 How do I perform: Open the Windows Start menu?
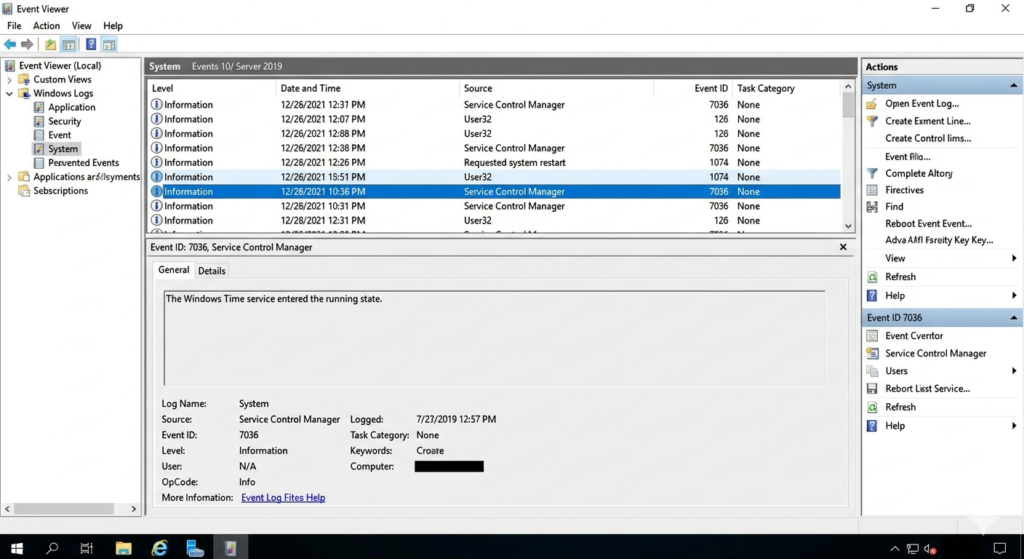click(x=17, y=547)
